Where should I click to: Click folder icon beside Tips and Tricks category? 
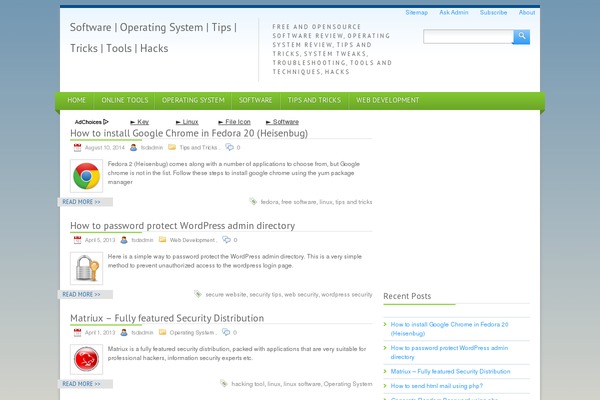(x=172, y=147)
